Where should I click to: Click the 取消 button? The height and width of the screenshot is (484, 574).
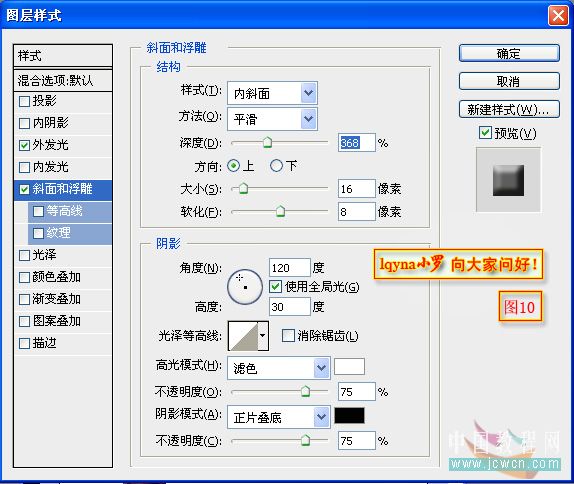point(509,81)
